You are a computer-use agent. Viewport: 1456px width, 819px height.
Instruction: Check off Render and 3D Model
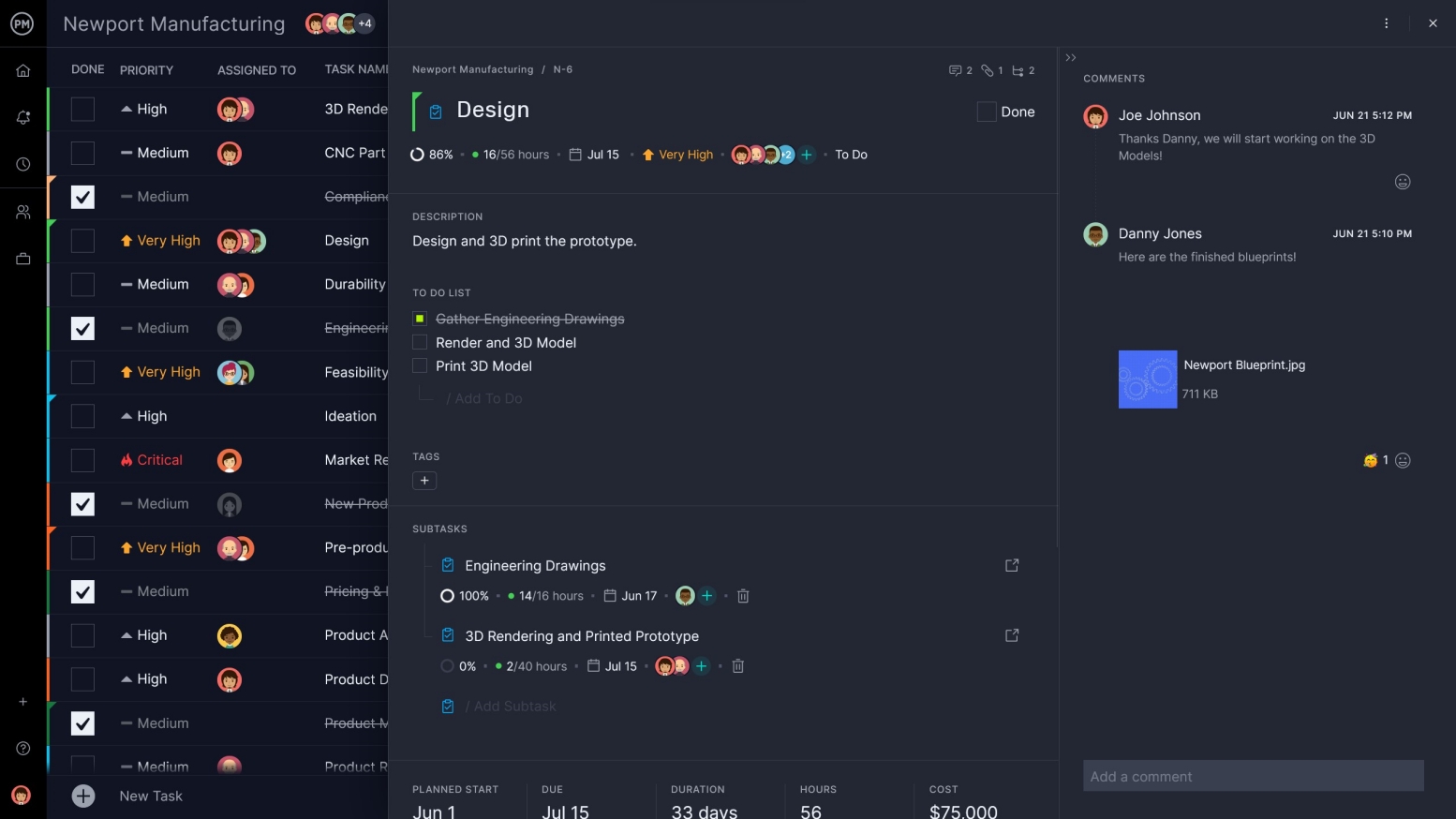419,342
